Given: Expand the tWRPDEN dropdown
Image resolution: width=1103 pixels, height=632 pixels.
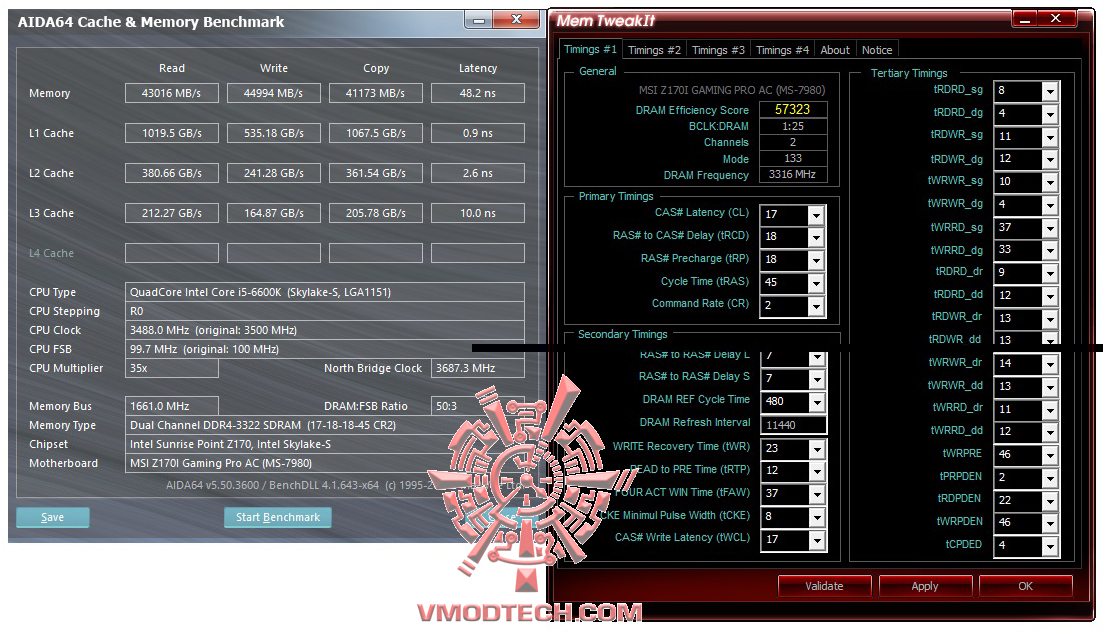Looking at the screenshot, I should [1050, 523].
